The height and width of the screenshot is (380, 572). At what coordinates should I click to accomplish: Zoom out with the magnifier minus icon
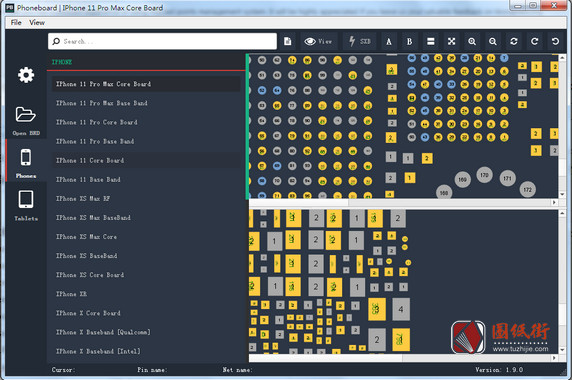[493, 42]
